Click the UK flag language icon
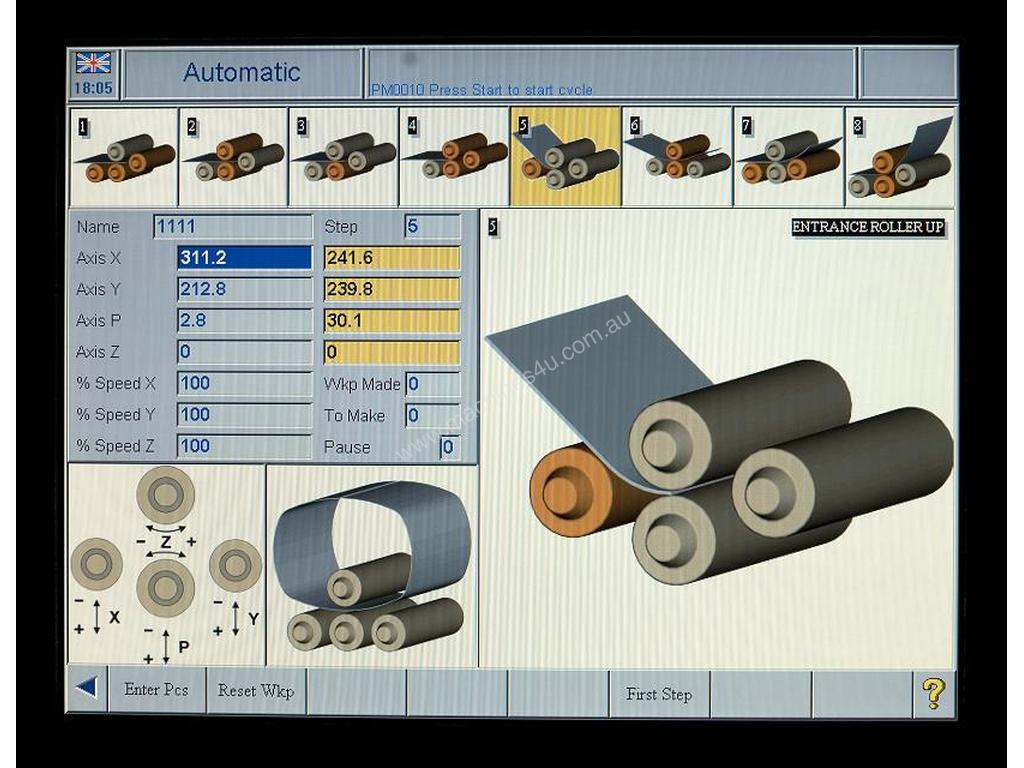Viewport: 1024px width, 768px height. (93, 63)
